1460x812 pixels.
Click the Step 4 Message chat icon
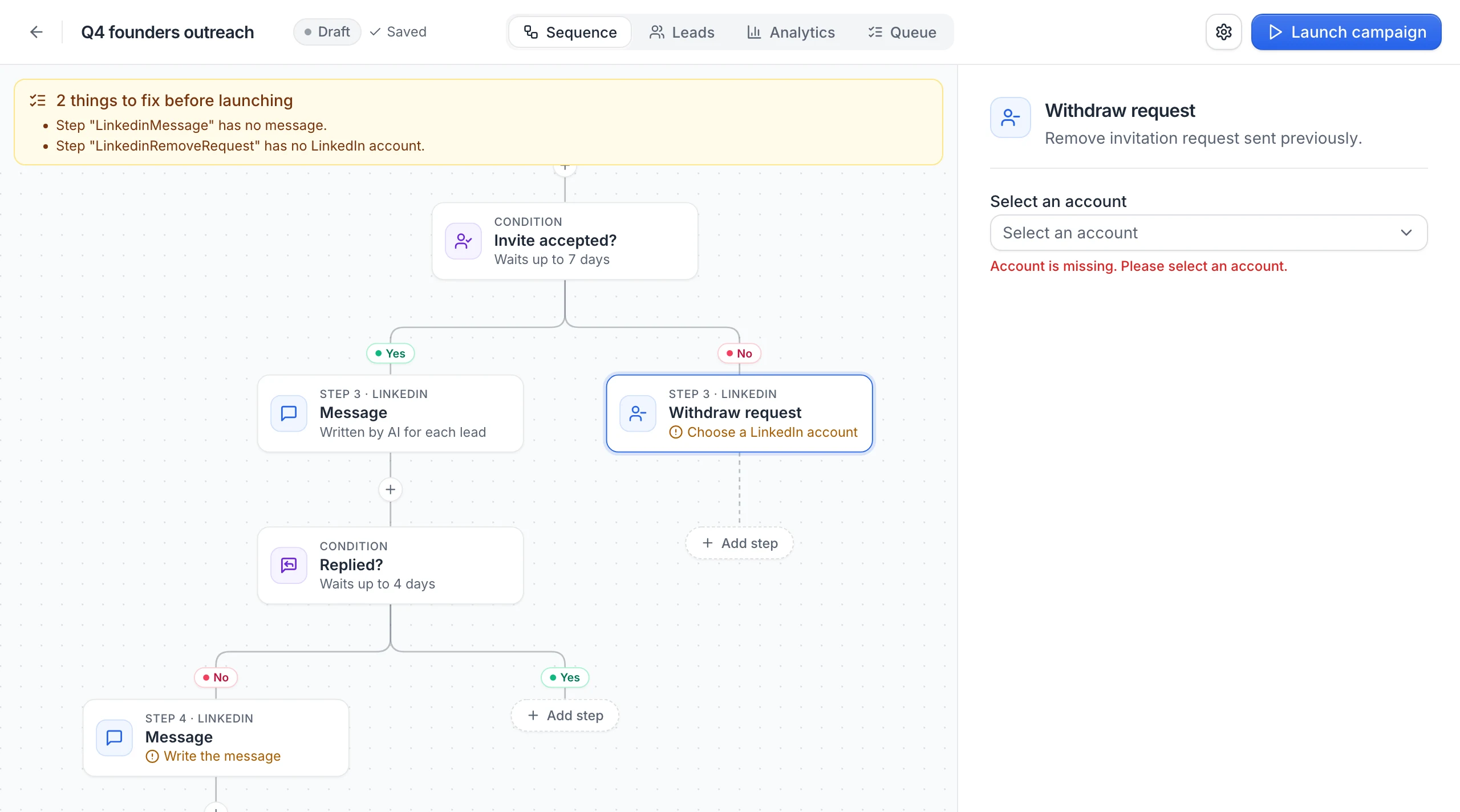(114, 737)
